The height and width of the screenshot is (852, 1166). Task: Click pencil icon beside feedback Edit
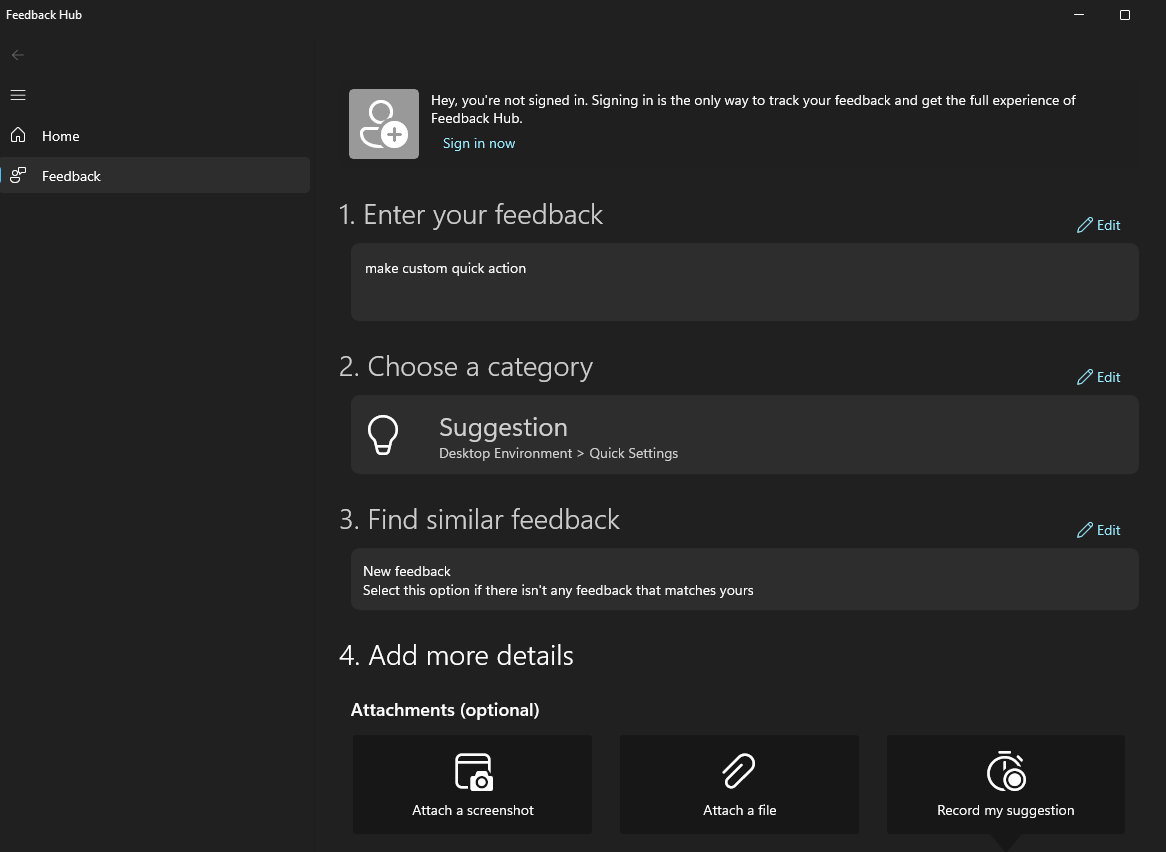1085,225
